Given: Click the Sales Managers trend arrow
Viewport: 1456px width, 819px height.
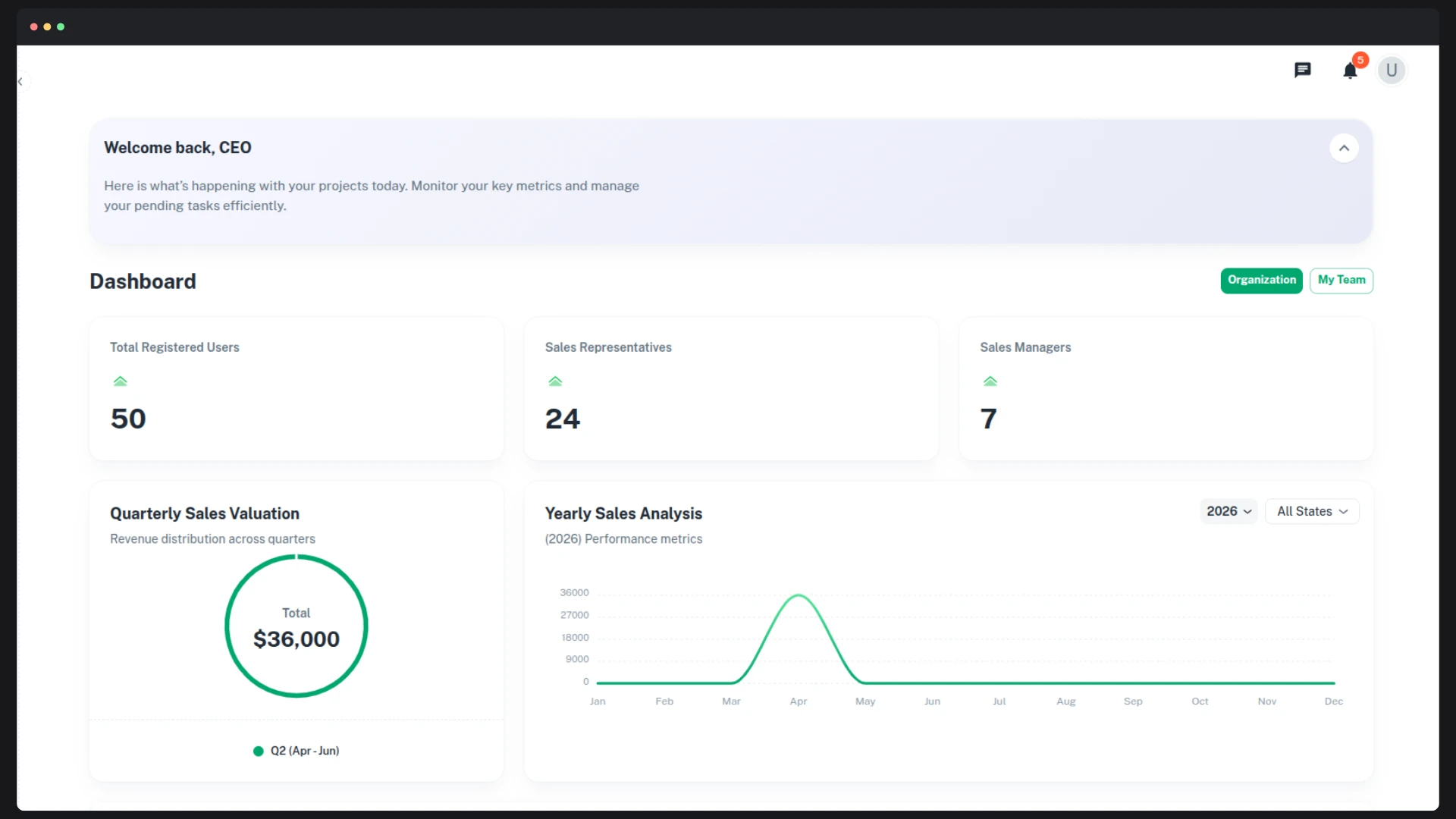Looking at the screenshot, I should click(x=990, y=381).
